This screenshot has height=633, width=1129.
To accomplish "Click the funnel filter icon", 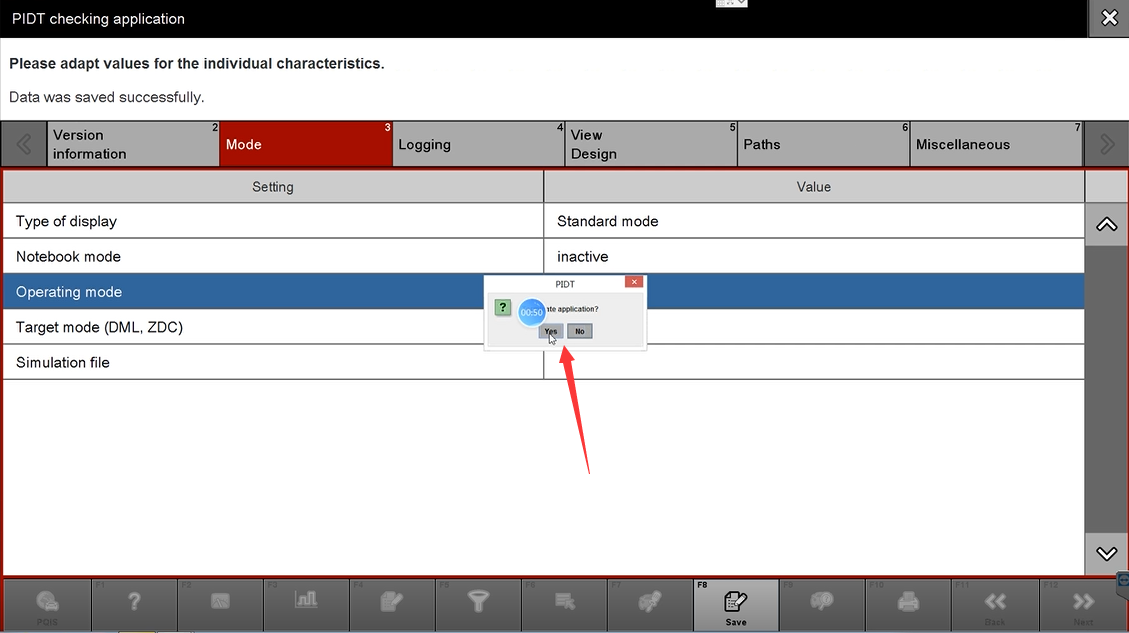I will [x=478, y=601].
